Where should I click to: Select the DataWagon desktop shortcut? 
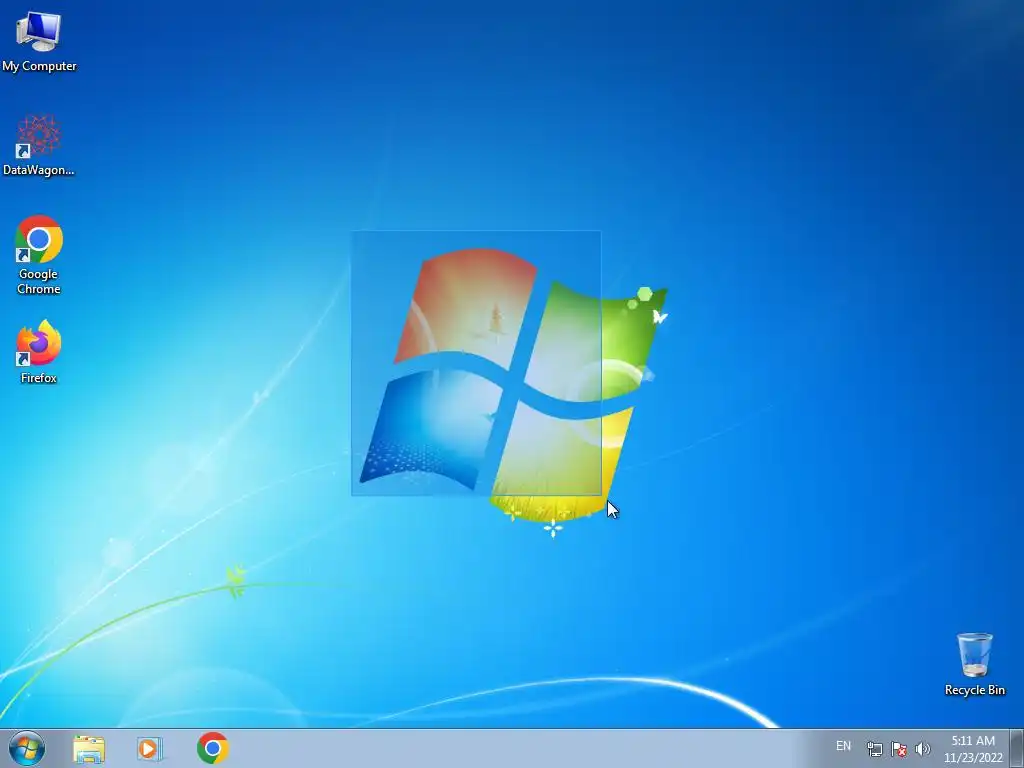click(x=39, y=145)
